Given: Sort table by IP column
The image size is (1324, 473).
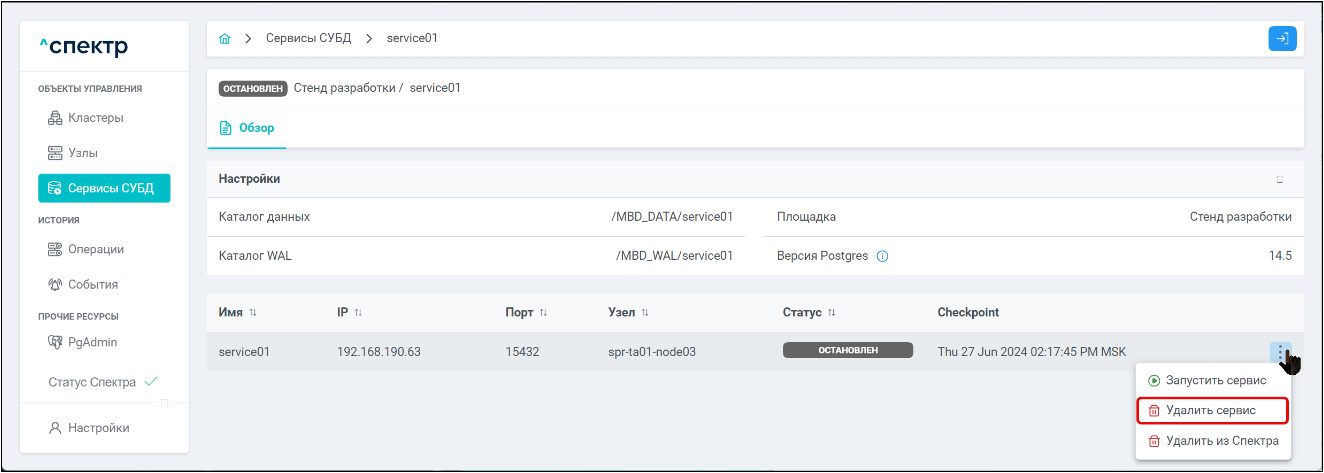Looking at the screenshot, I should coord(357,313).
